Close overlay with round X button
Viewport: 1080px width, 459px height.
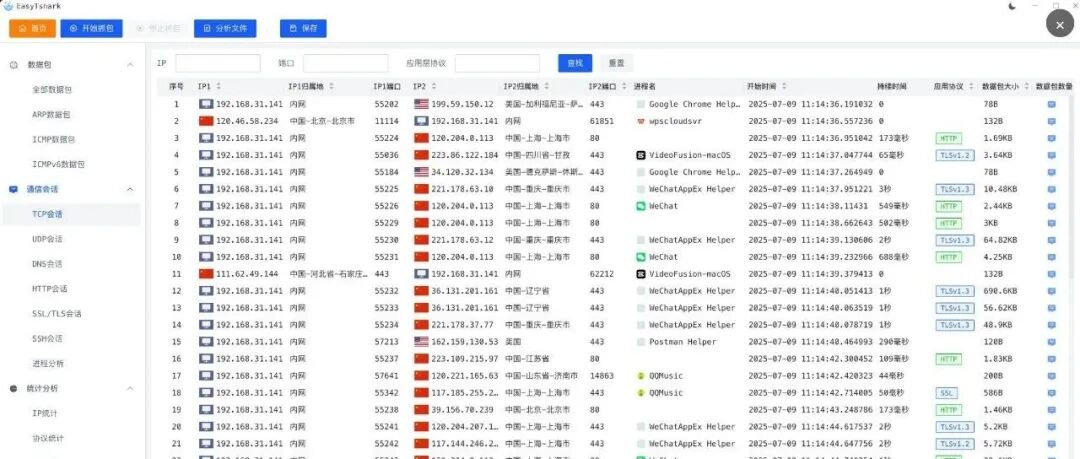coord(1060,24)
